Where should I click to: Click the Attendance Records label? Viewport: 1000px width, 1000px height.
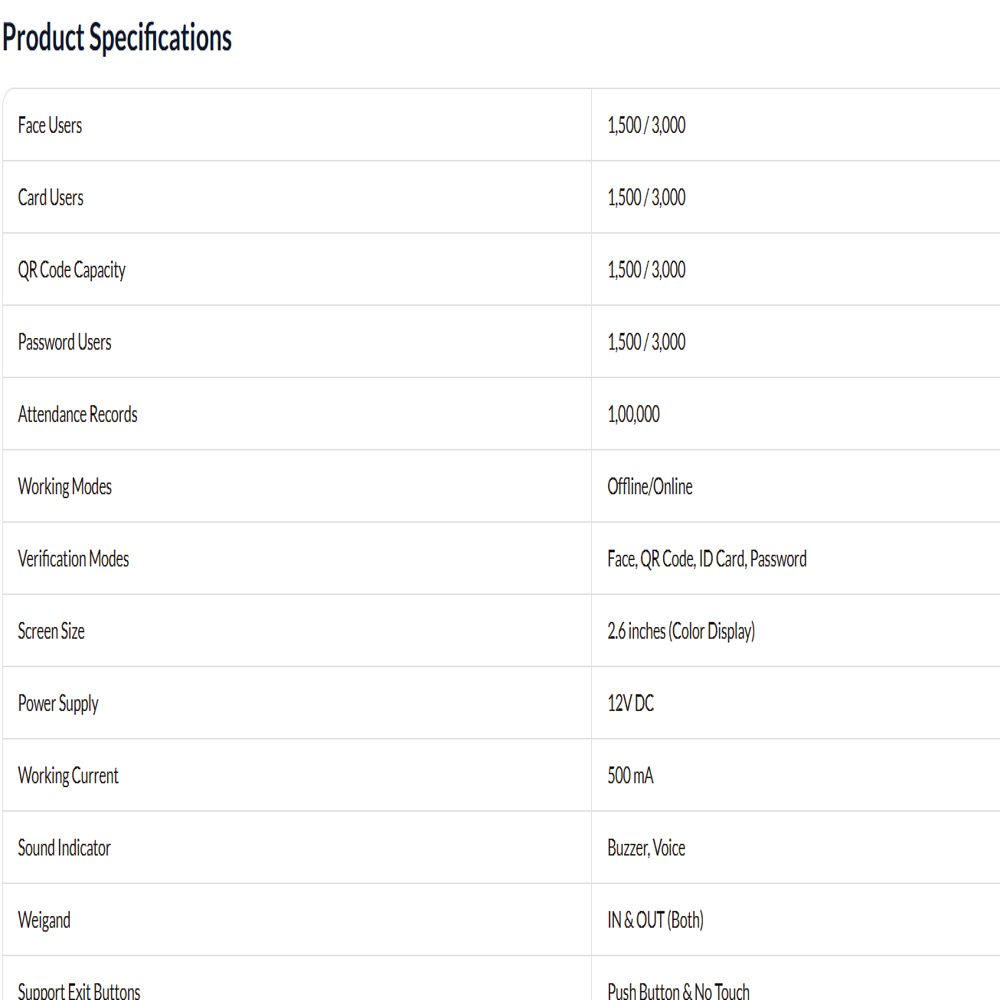[x=77, y=415]
